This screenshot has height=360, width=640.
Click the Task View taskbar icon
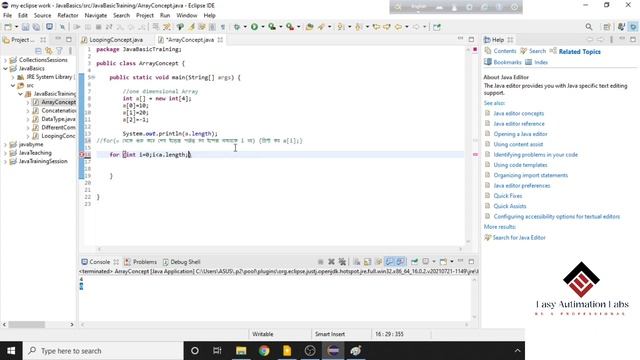tap(217, 351)
